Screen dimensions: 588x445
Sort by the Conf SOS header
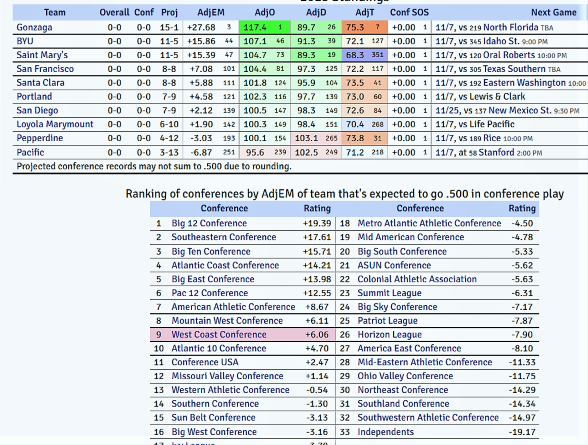point(409,12)
